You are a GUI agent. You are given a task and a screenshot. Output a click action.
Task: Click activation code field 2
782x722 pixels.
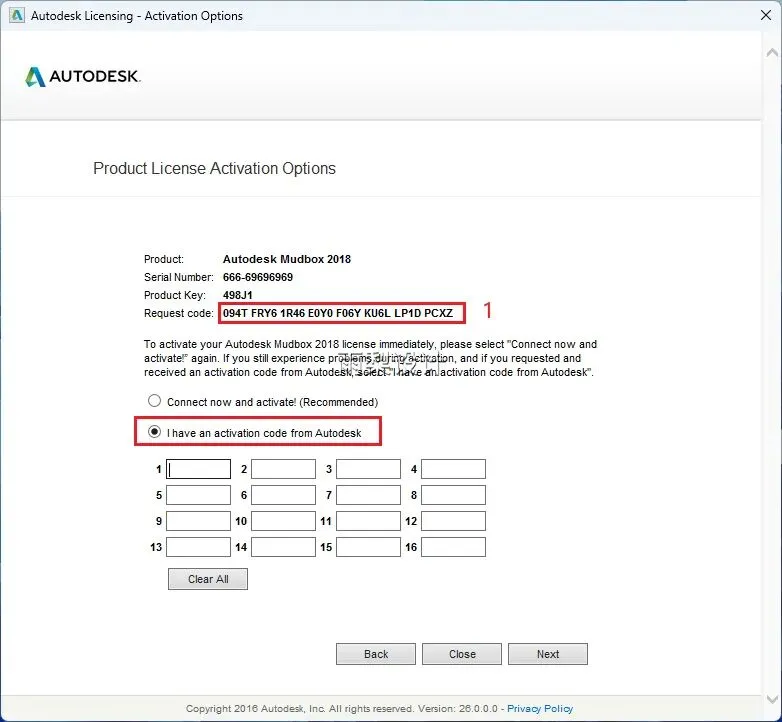click(283, 469)
